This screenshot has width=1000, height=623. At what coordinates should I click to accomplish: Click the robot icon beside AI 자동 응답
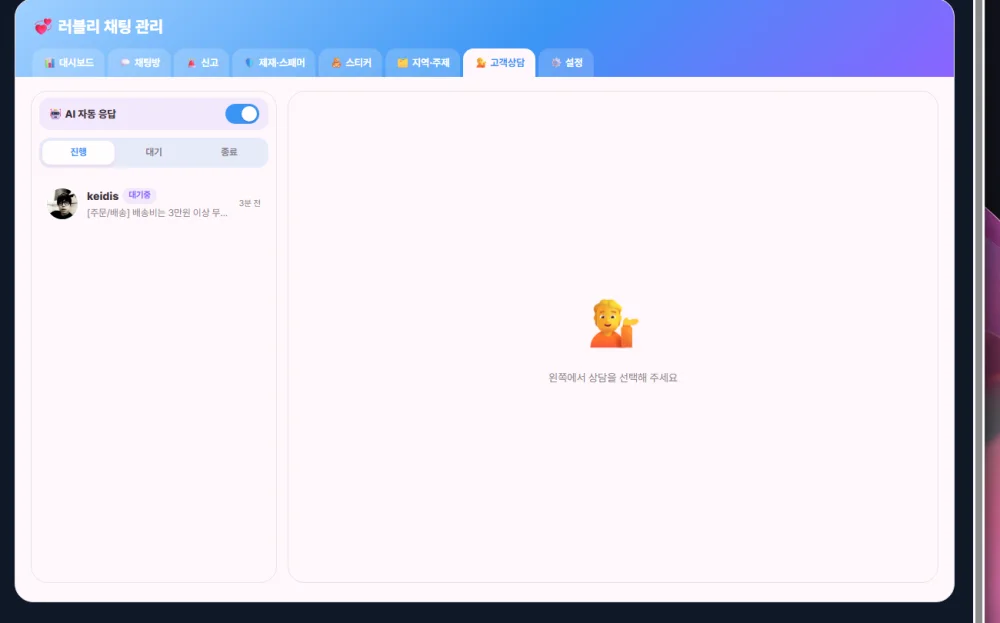point(55,114)
